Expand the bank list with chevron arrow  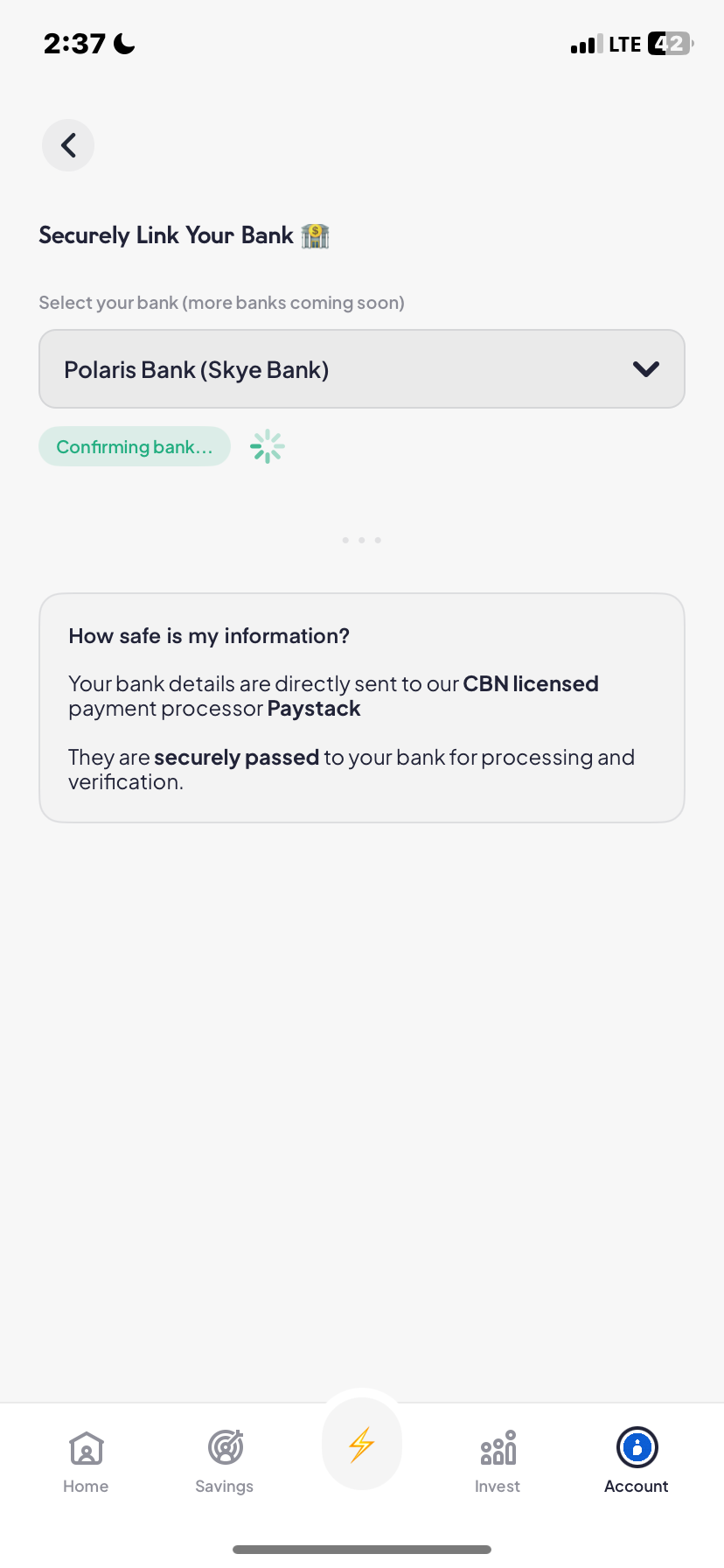click(x=645, y=369)
